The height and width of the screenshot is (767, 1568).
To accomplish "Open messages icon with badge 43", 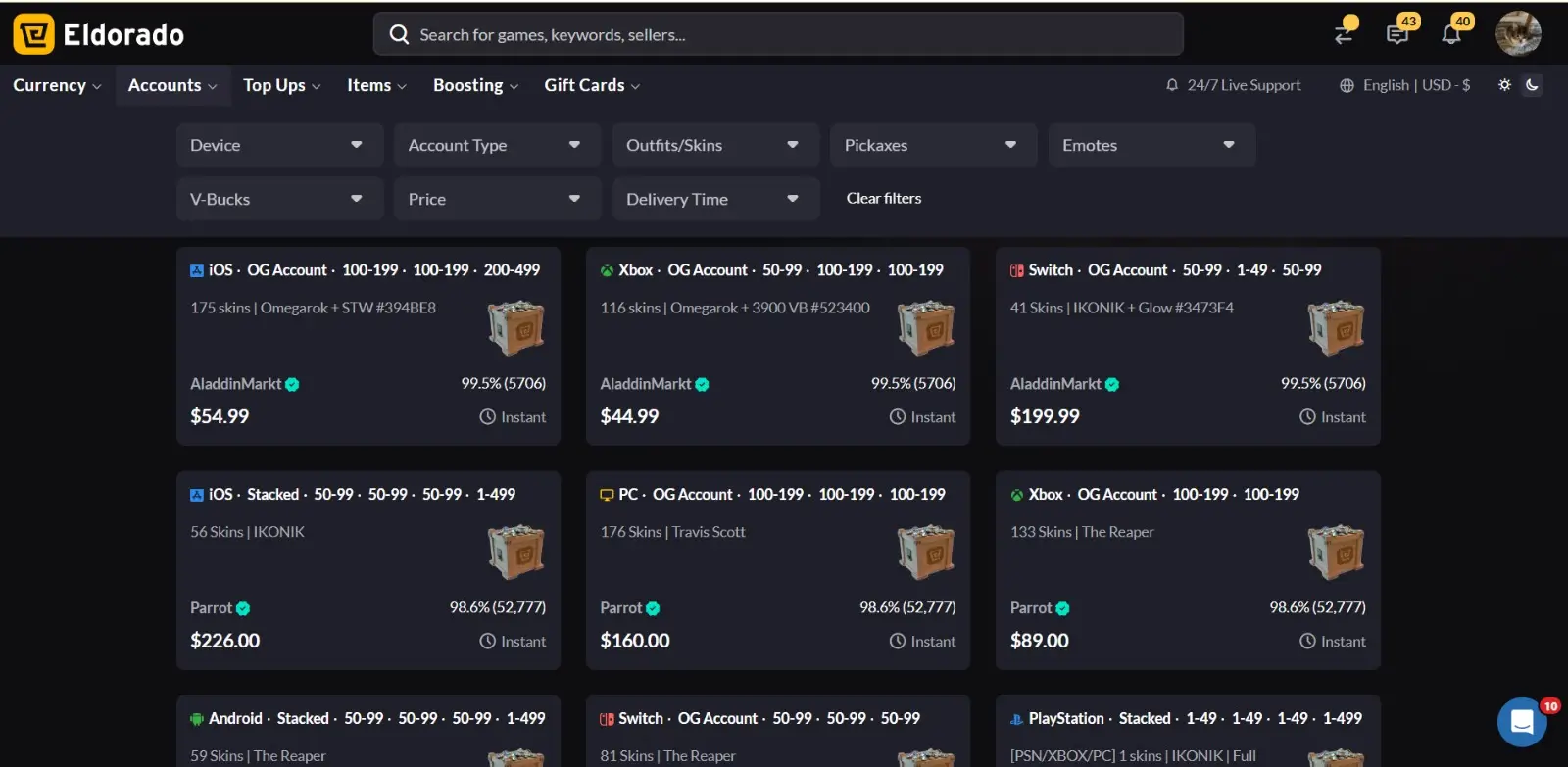I will click(1398, 33).
